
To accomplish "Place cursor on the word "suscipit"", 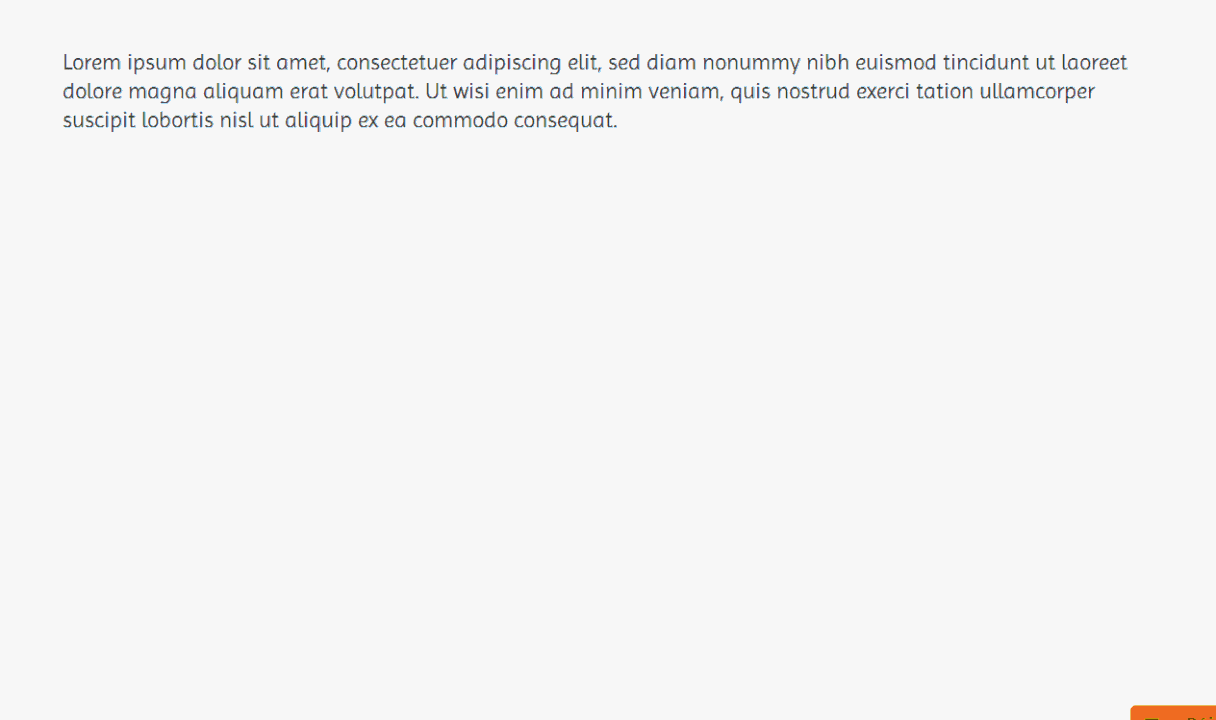I will click(99, 121).
